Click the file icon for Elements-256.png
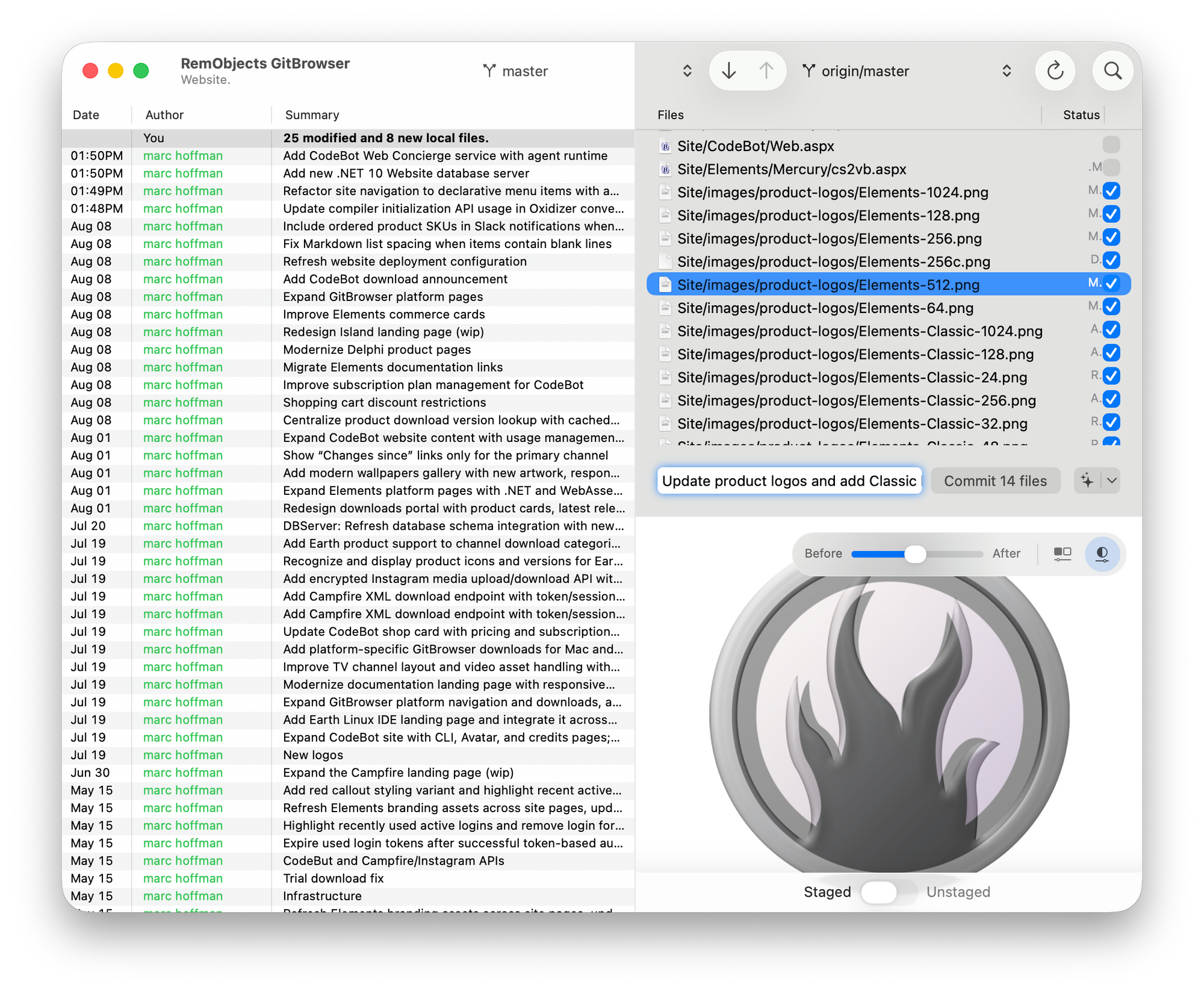 pos(665,238)
